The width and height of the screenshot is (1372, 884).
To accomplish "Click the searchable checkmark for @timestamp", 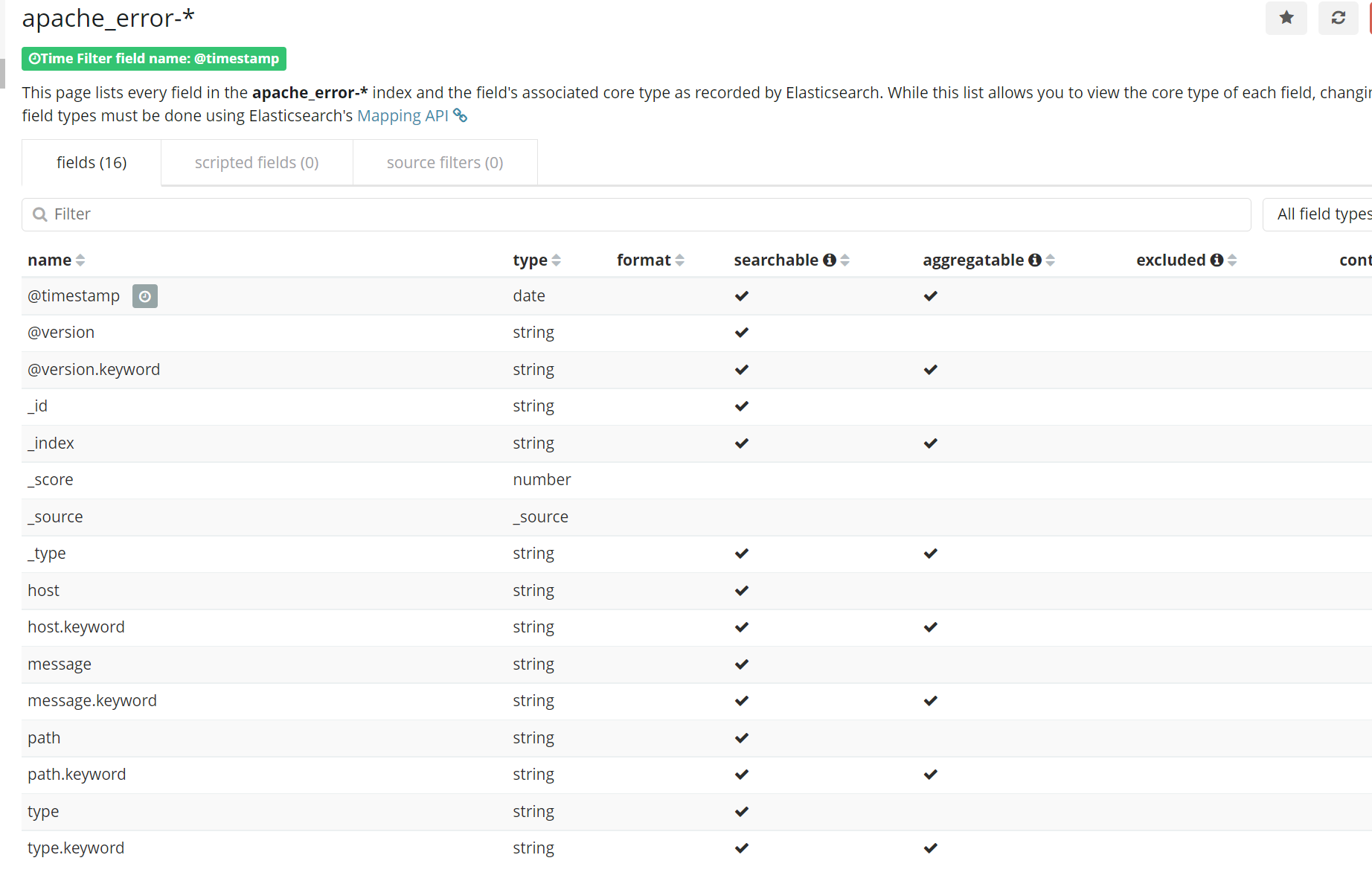I will [742, 296].
